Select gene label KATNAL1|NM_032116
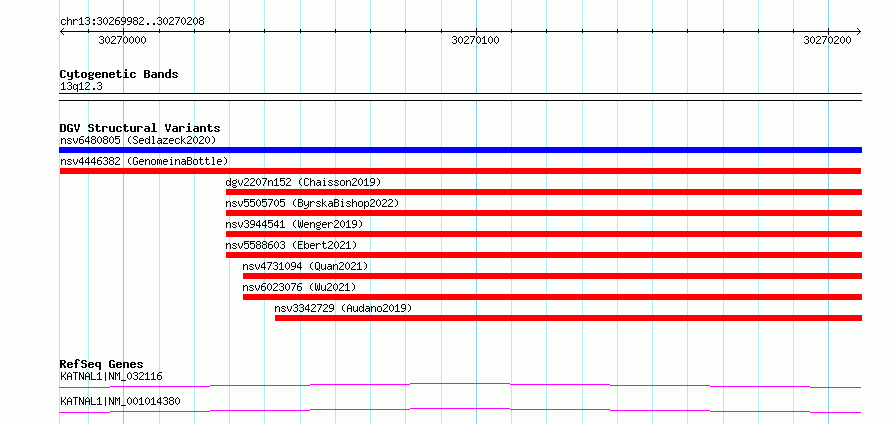This screenshot has height=424, width=890. tap(112, 376)
